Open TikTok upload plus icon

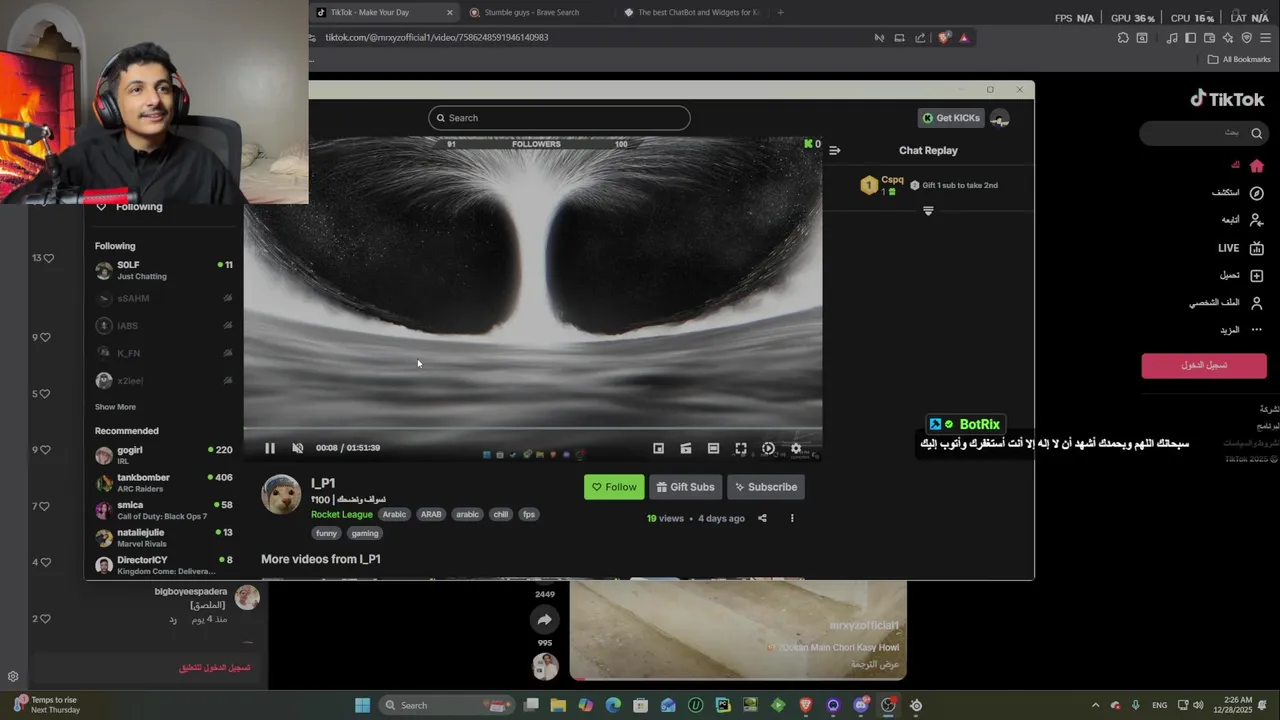[1257, 275]
